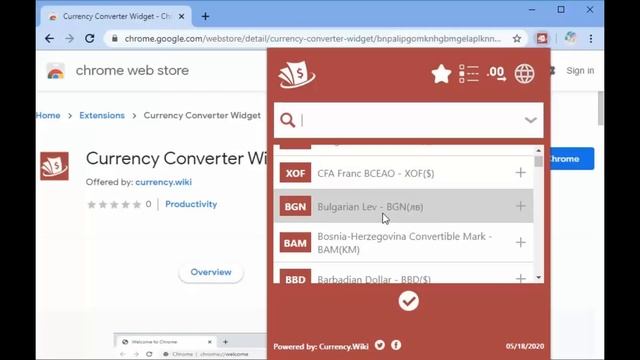Select the XOF currency code badge
This screenshot has height=360, width=640.
[x=295, y=173]
